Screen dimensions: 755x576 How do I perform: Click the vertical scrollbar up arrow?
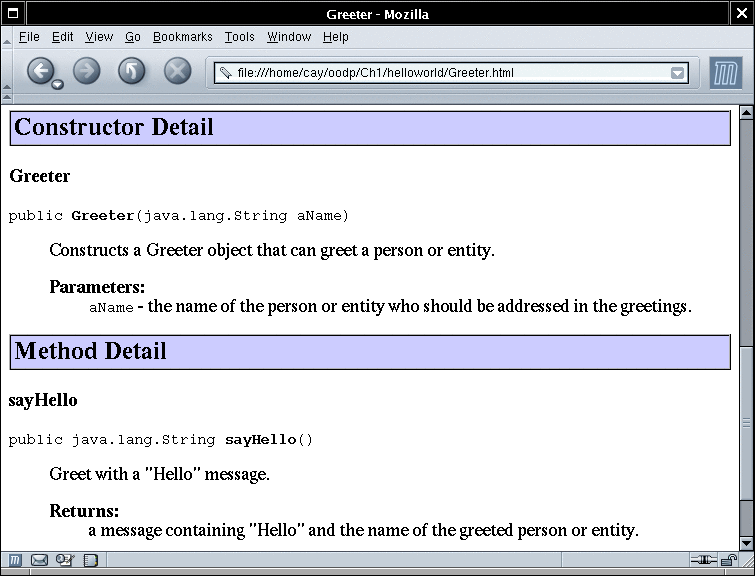pos(745,111)
